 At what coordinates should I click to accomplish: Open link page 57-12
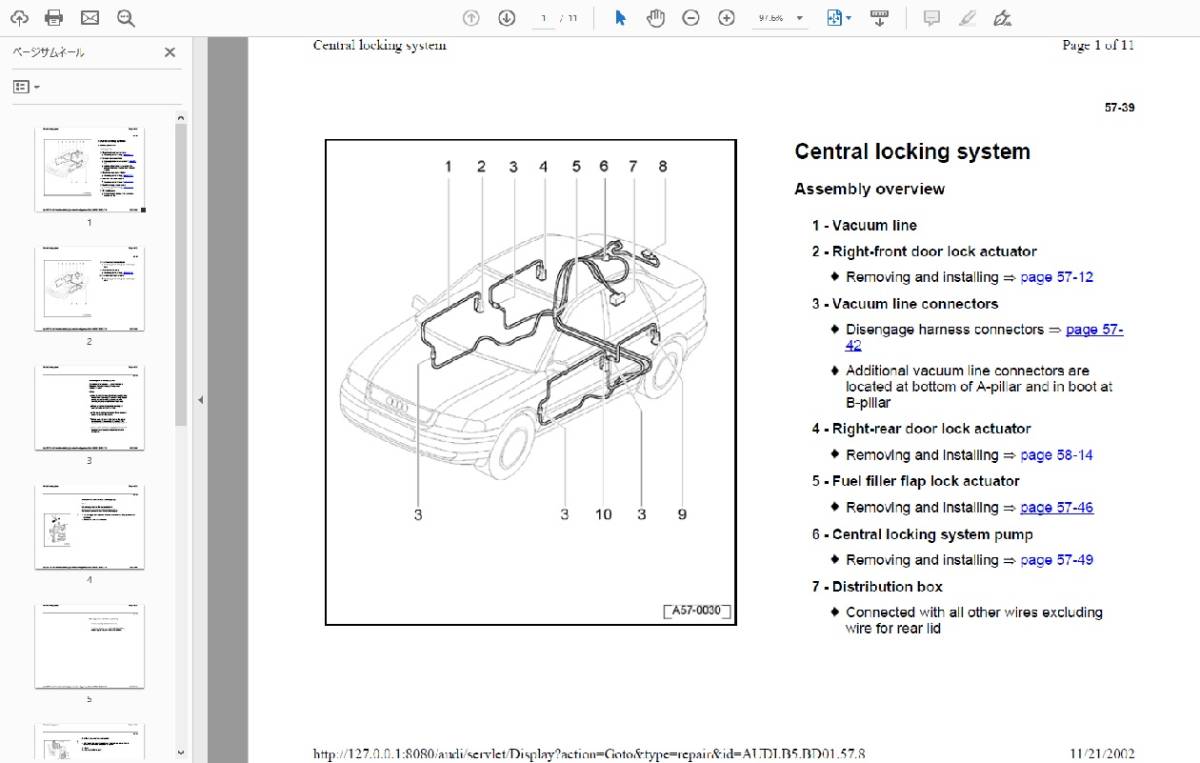click(x=1056, y=277)
